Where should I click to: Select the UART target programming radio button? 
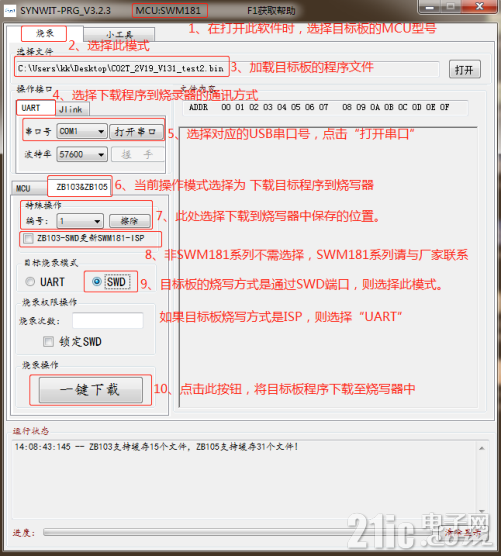[x=30, y=282]
